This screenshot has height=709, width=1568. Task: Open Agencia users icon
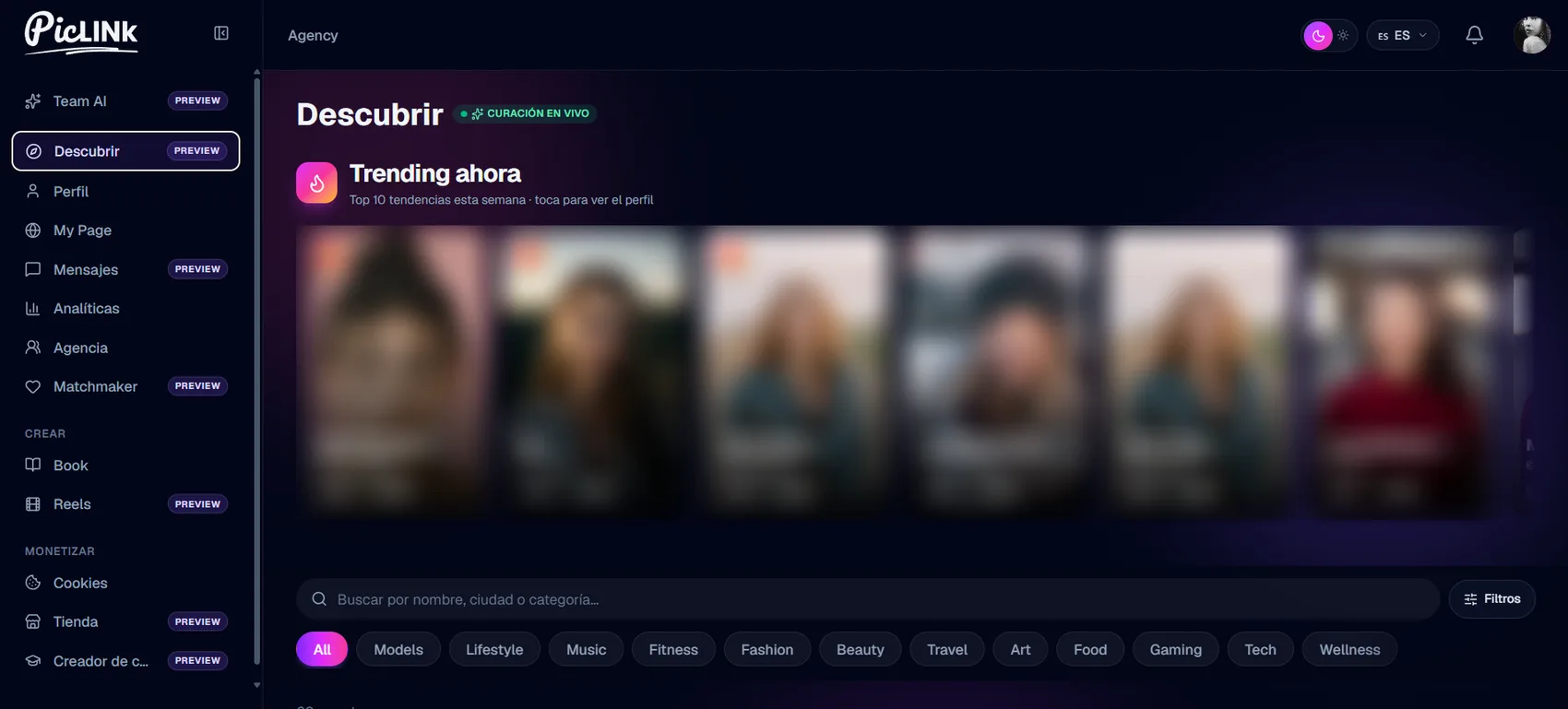(33, 348)
